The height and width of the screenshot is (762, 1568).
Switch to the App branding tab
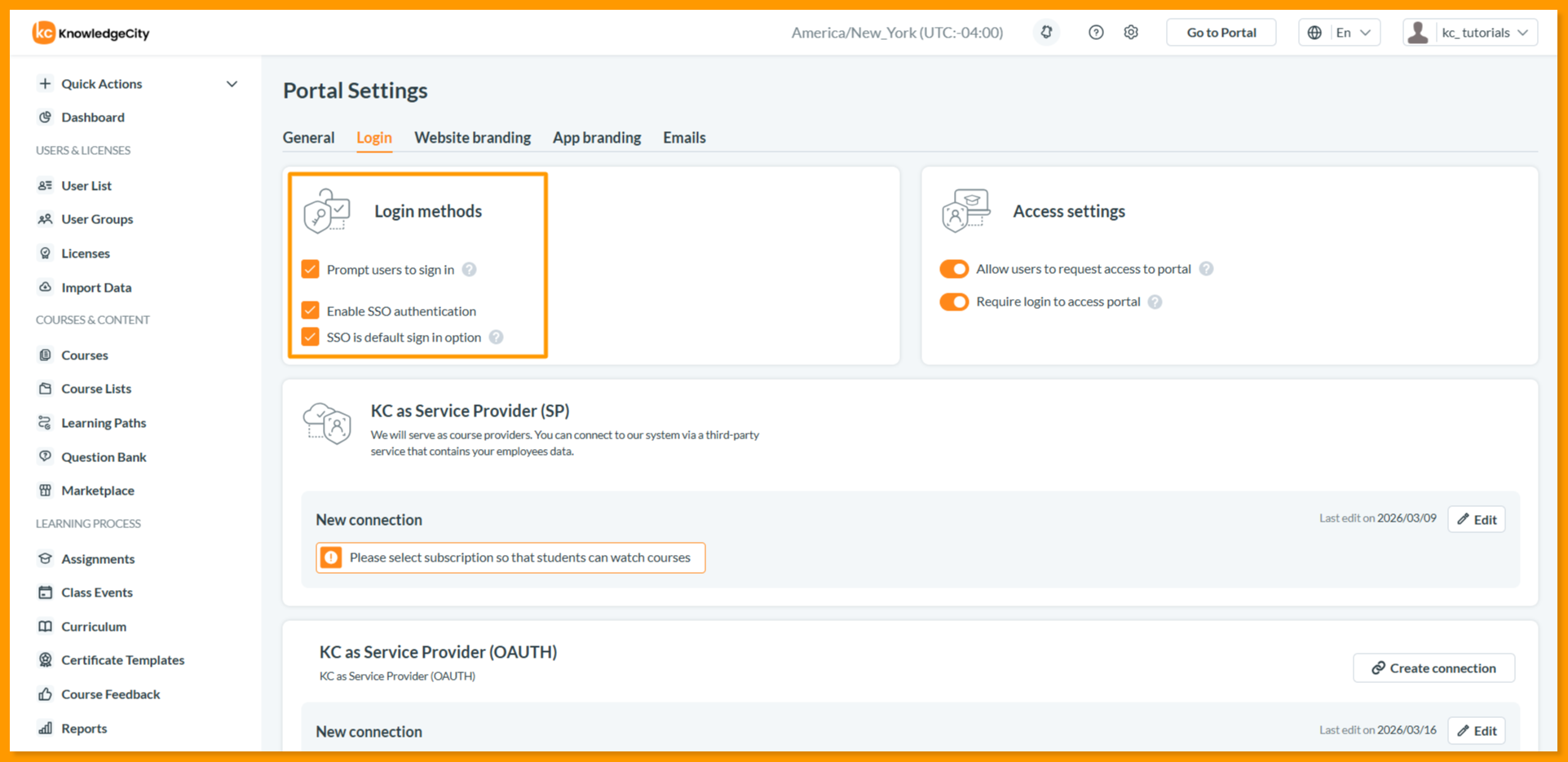click(x=597, y=138)
